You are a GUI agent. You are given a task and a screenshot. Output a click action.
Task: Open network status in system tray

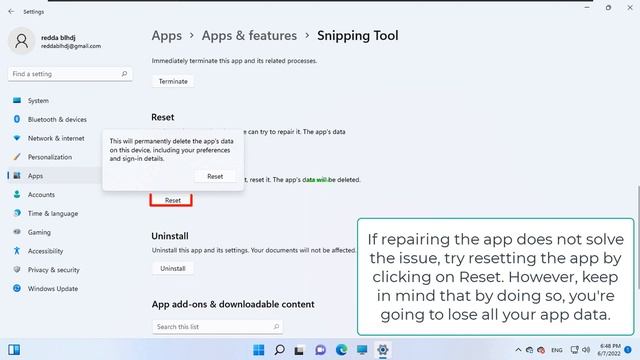575,350
